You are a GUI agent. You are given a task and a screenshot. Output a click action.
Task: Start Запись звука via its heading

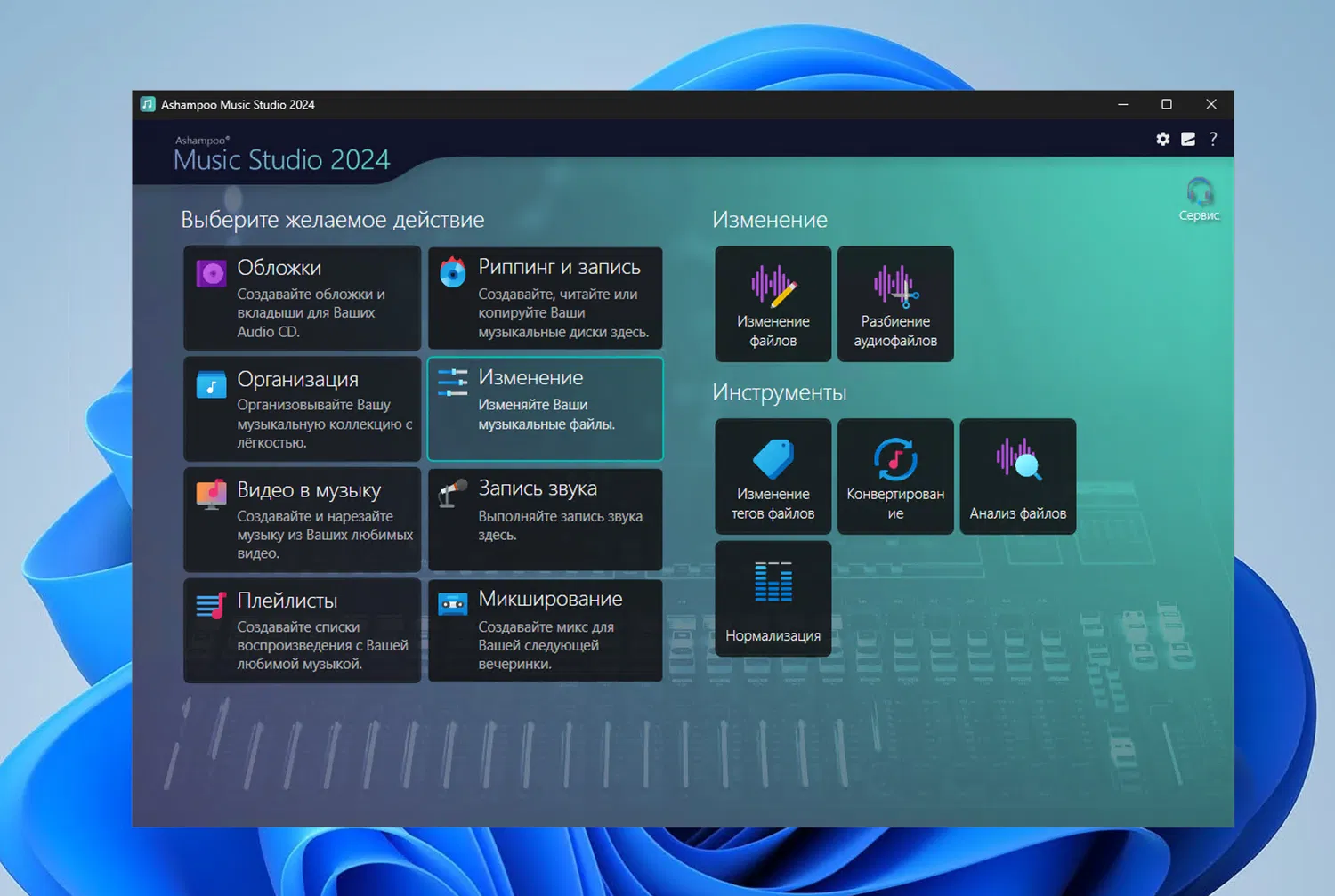(538, 488)
